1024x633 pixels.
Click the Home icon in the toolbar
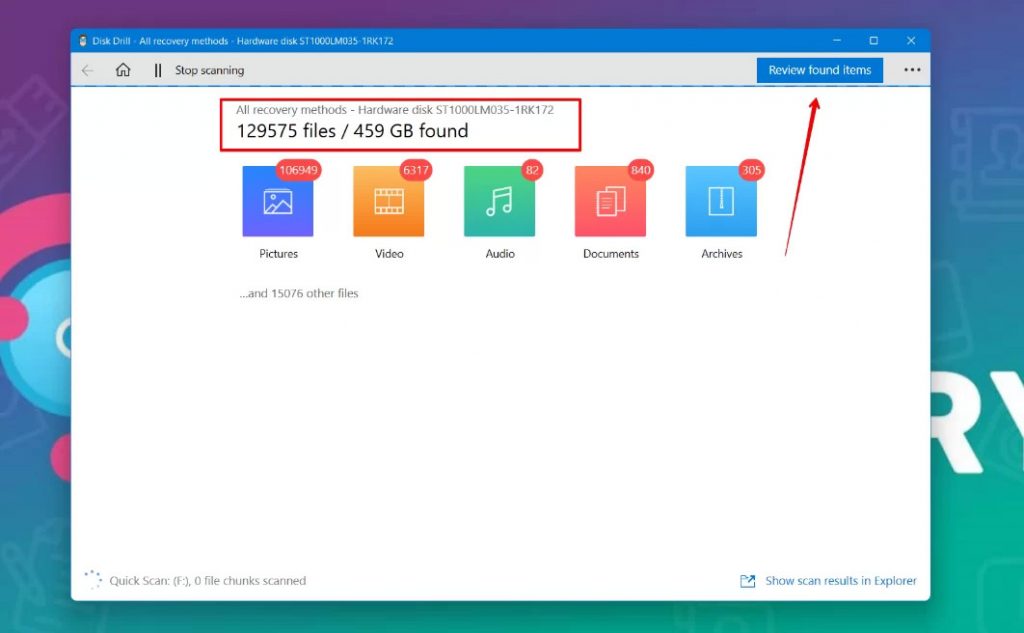click(x=122, y=70)
